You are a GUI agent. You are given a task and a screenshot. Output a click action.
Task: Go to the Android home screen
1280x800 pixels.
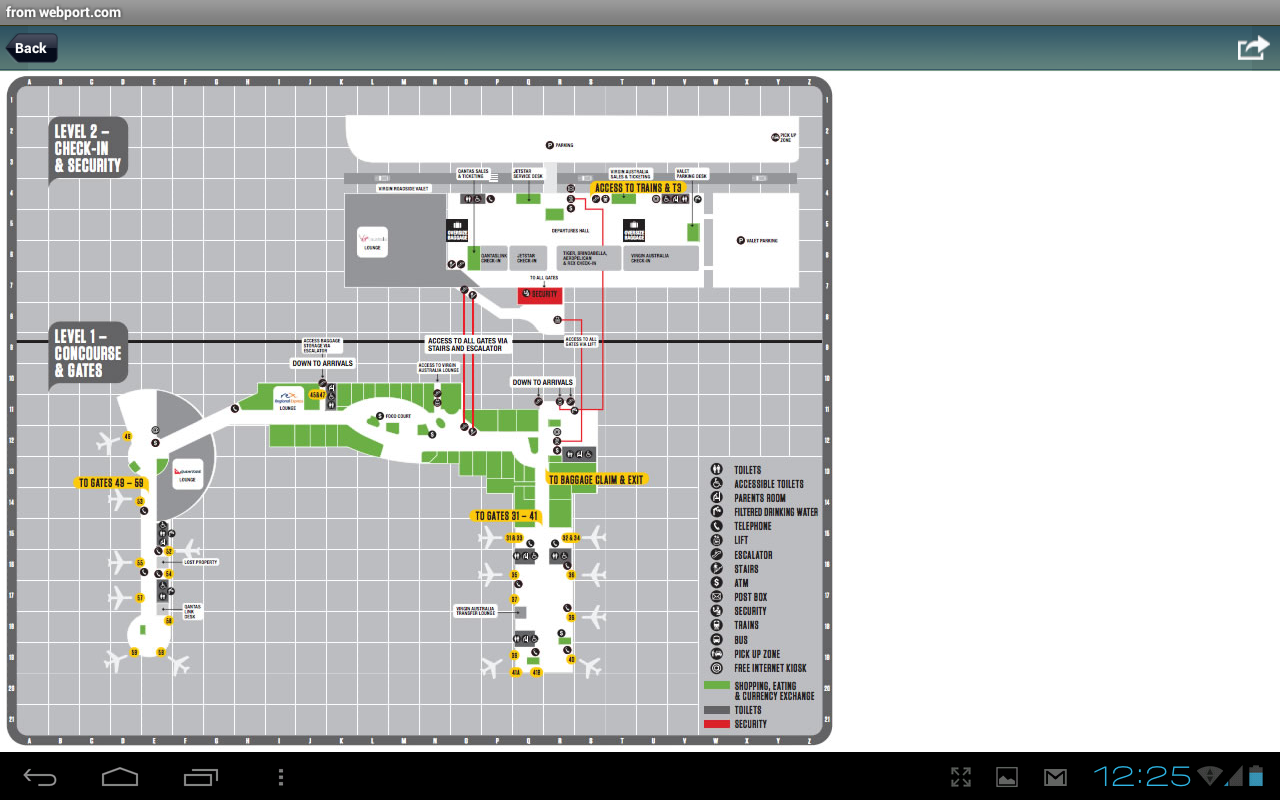[x=120, y=777]
